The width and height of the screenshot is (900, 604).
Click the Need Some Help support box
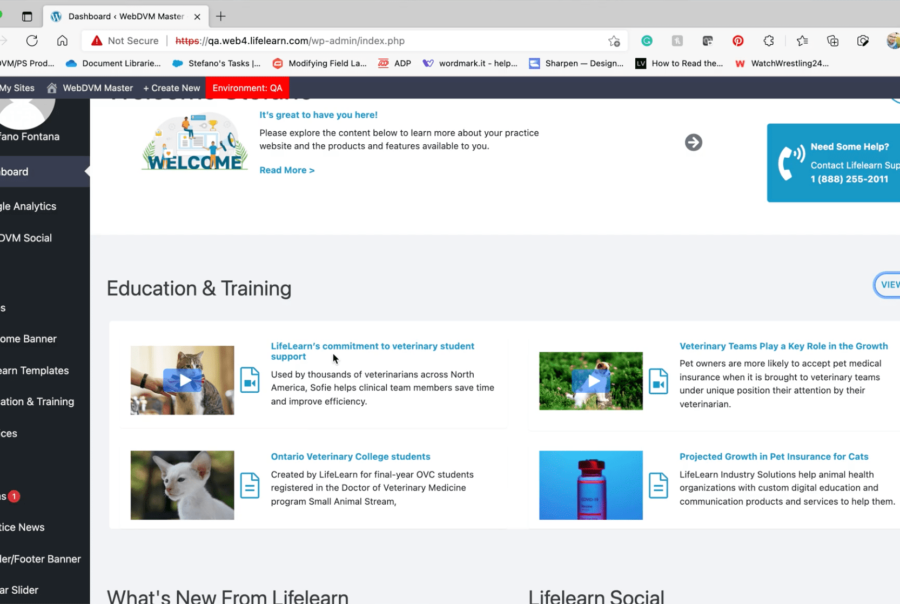[833, 163]
